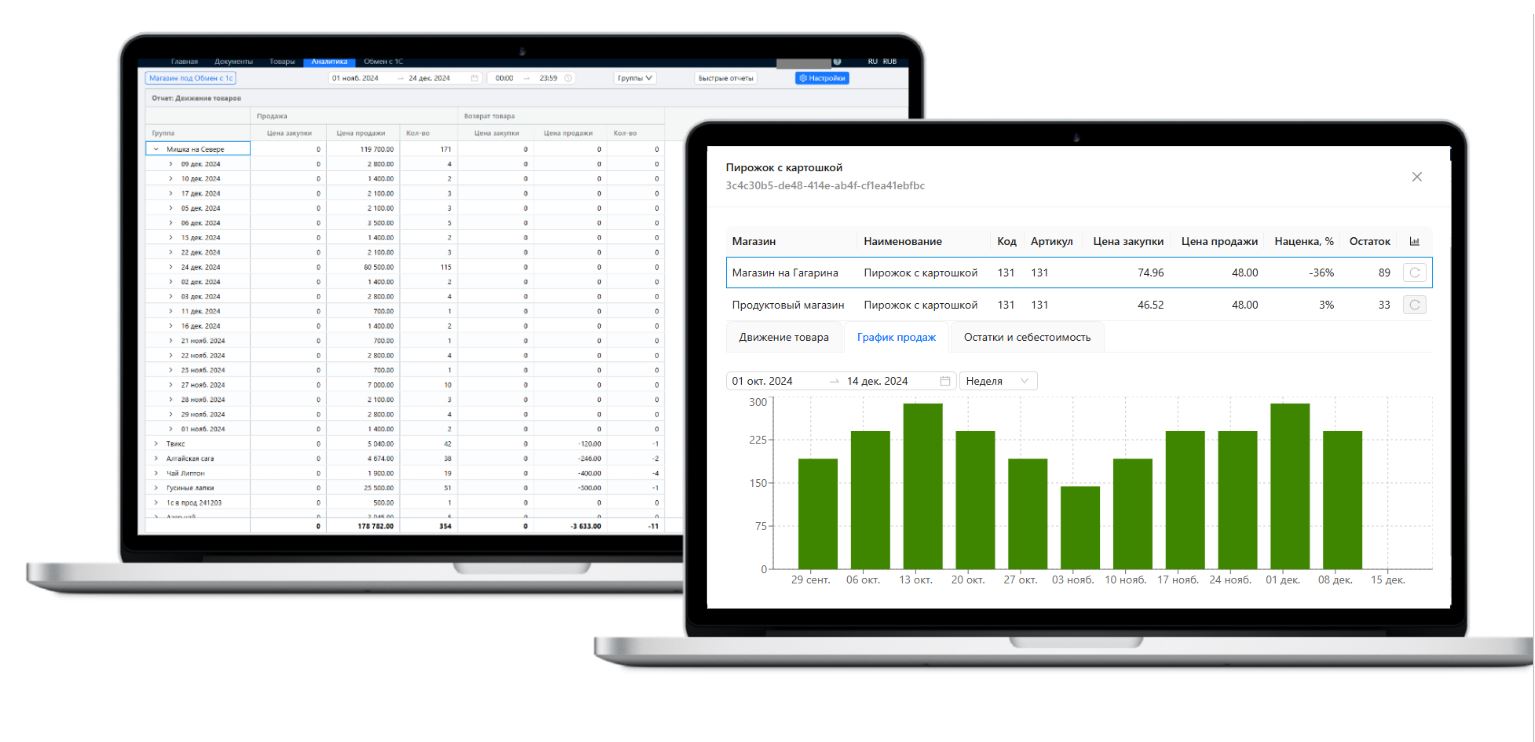Click the -36% markup cell
Screen dimensions: 1535x742
click(1320, 272)
